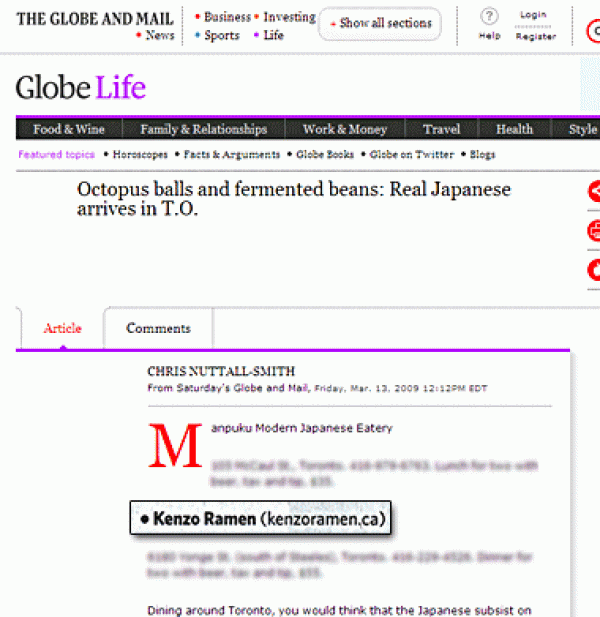The height and width of the screenshot is (617, 600).
Task: Click the Globe Life logo
Action: (80, 88)
